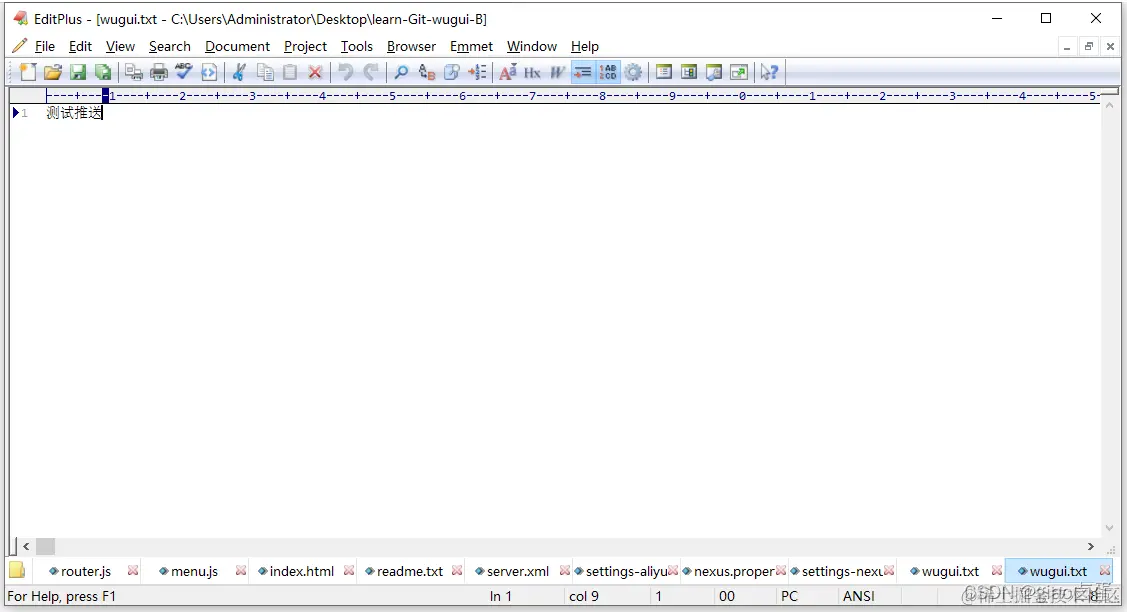
Task: Click the Redo arrow icon
Action: tap(371, 72)
